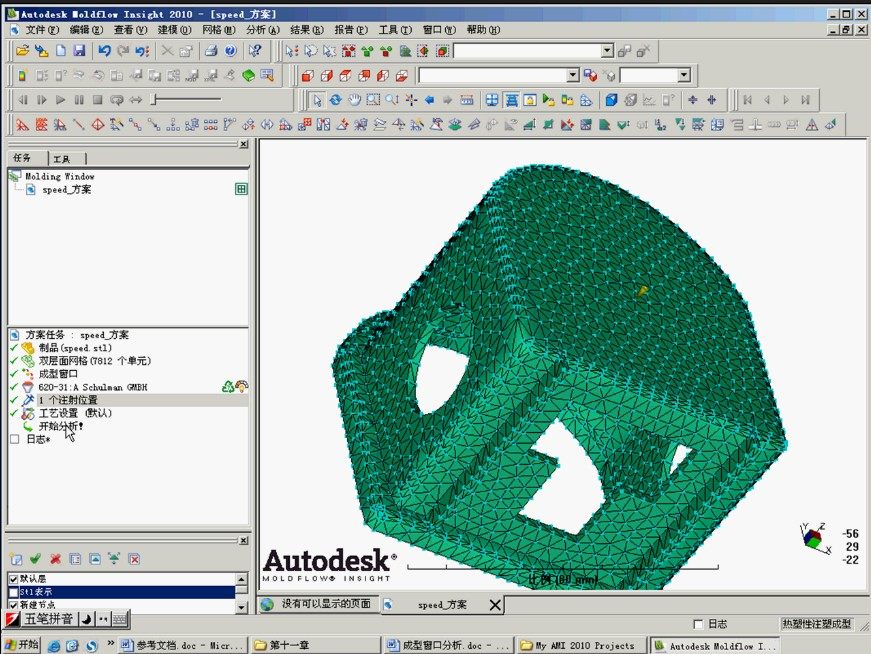871x654 pixels.
Task: Switch to 参考文档.doc taskbar window
Action: point(182,646)
